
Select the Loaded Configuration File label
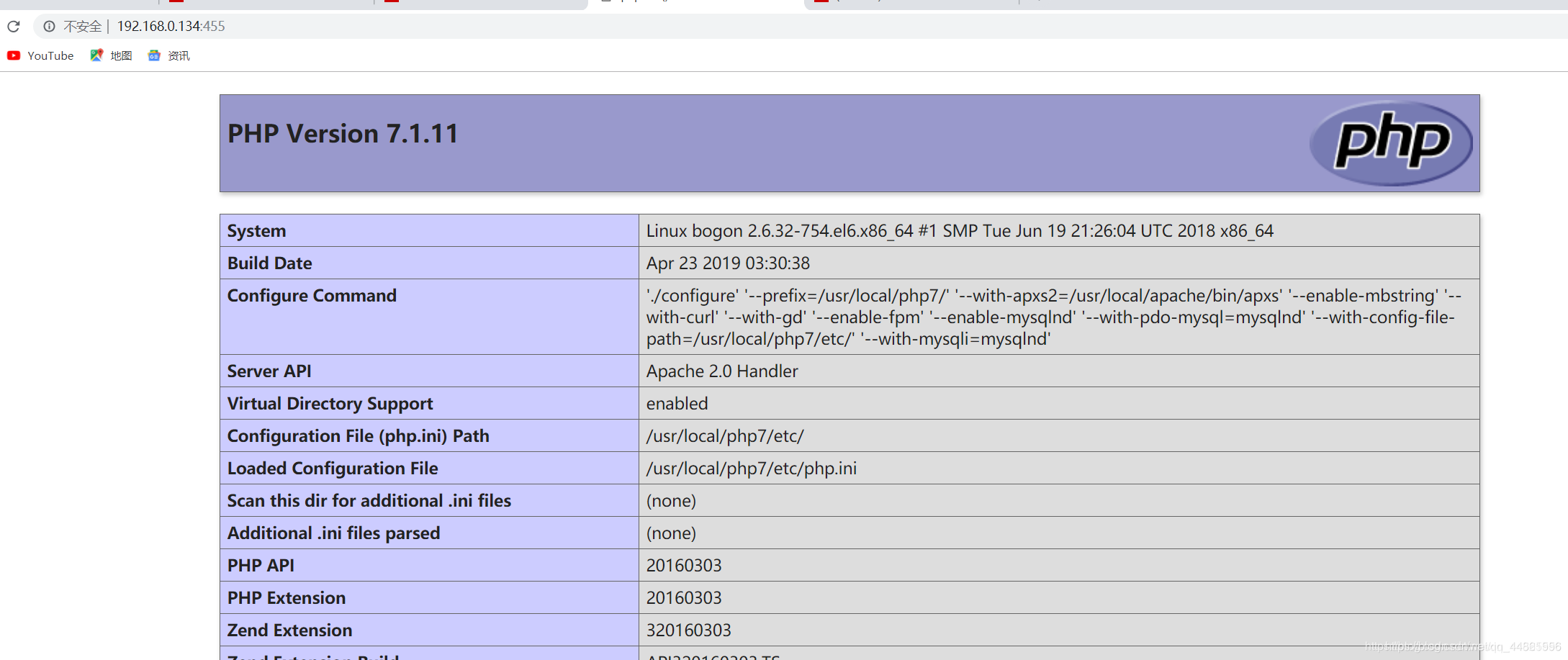tap(333, 469)
